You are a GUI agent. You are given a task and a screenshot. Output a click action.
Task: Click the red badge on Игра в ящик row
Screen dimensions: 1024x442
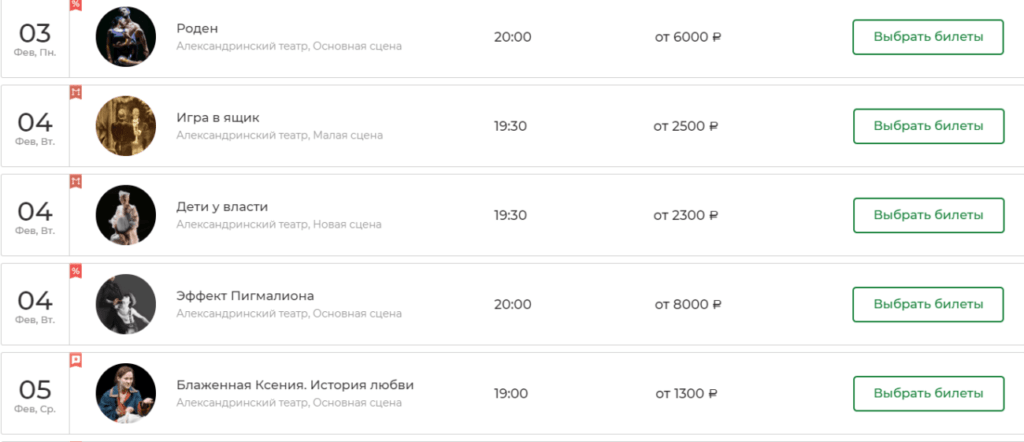(75, 93)
